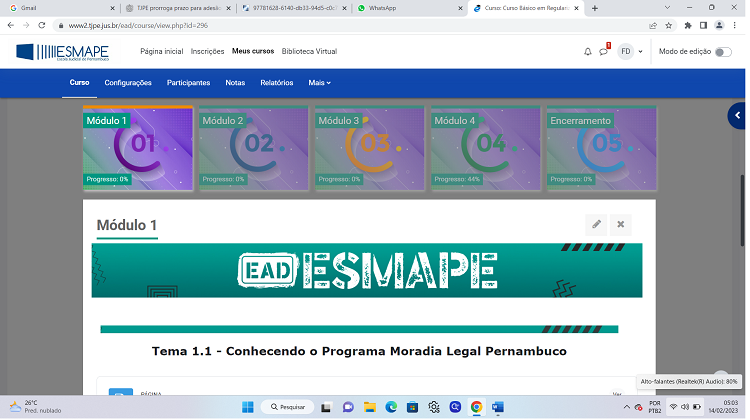Switch to the Gmail tab
Screen dimensions: 750x420
coord(60,8)
